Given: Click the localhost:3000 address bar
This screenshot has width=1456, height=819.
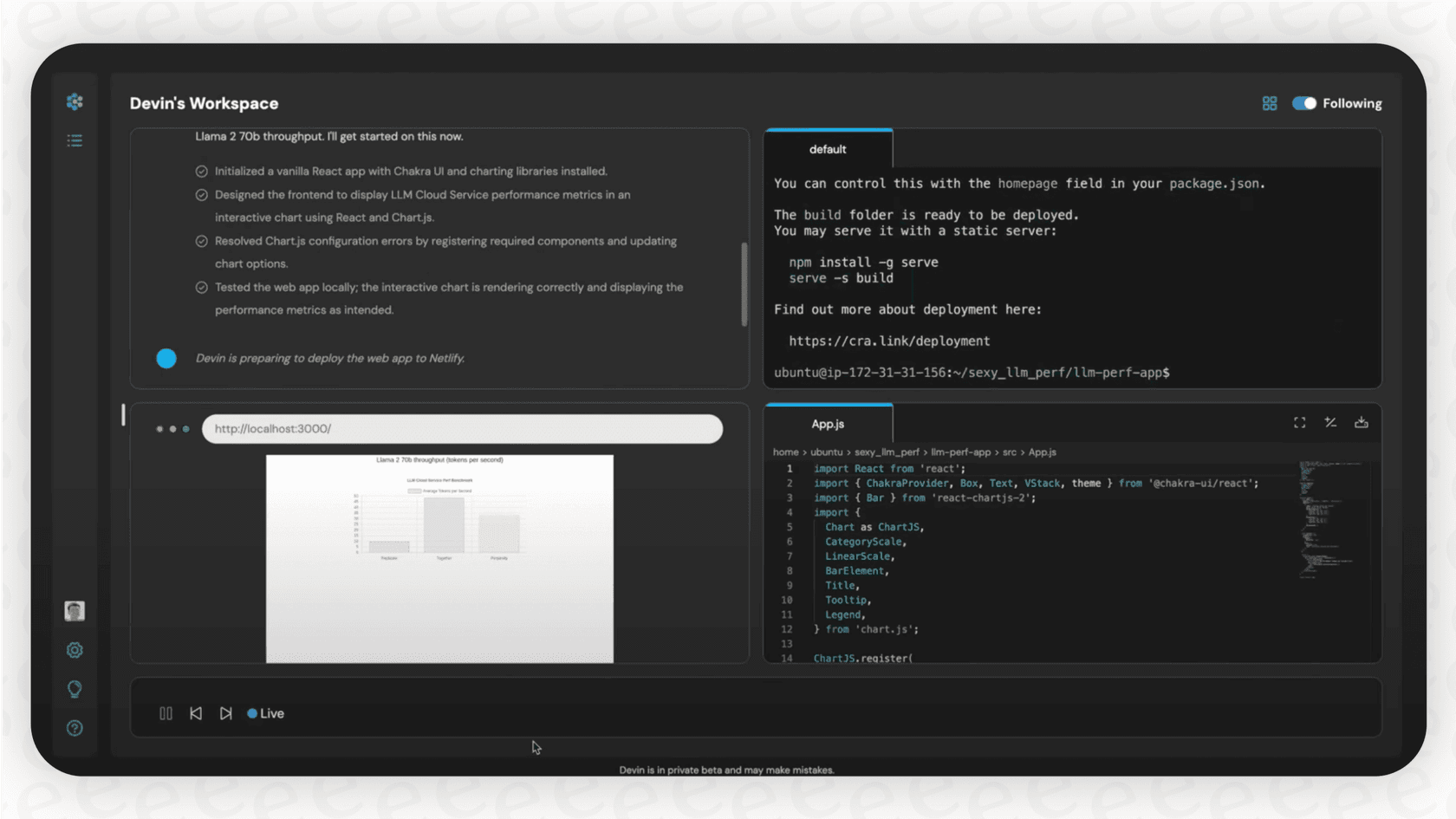Looking at the screenshot, I should 462,428.
